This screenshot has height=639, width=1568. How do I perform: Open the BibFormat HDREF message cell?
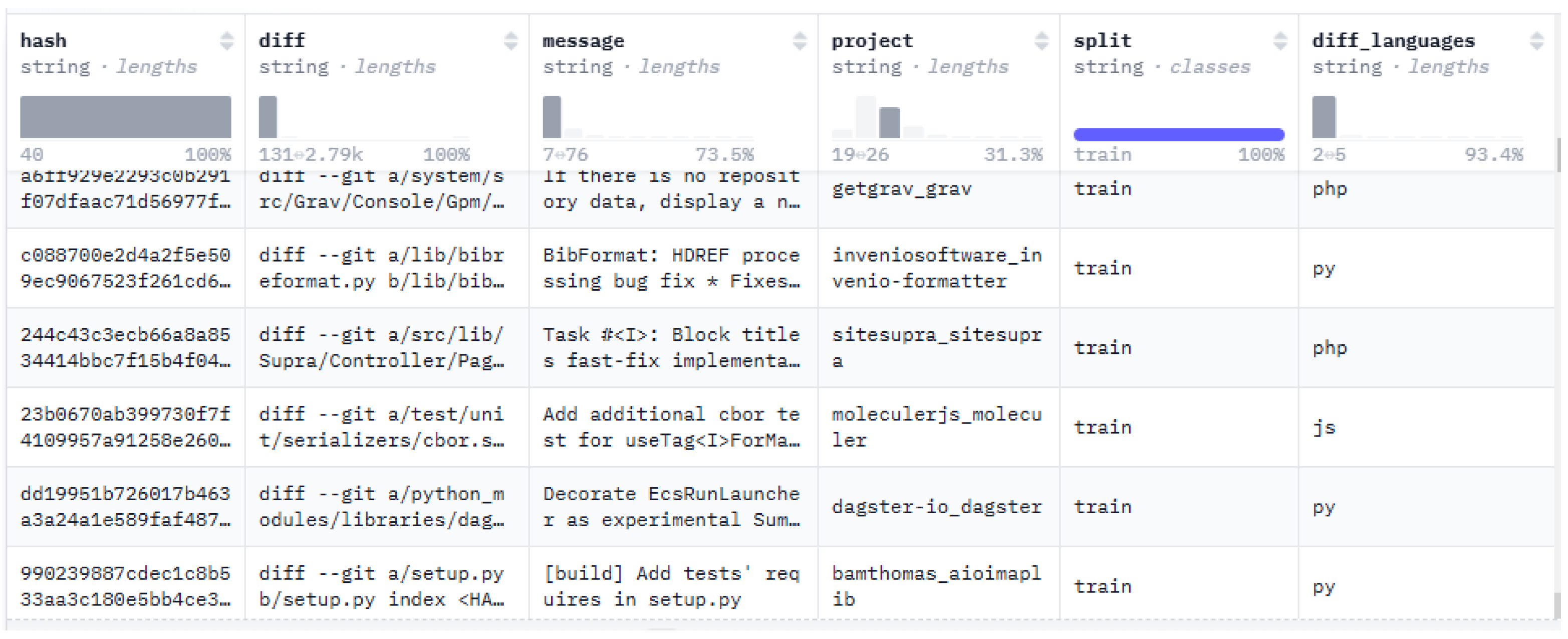tap(671, 268)
